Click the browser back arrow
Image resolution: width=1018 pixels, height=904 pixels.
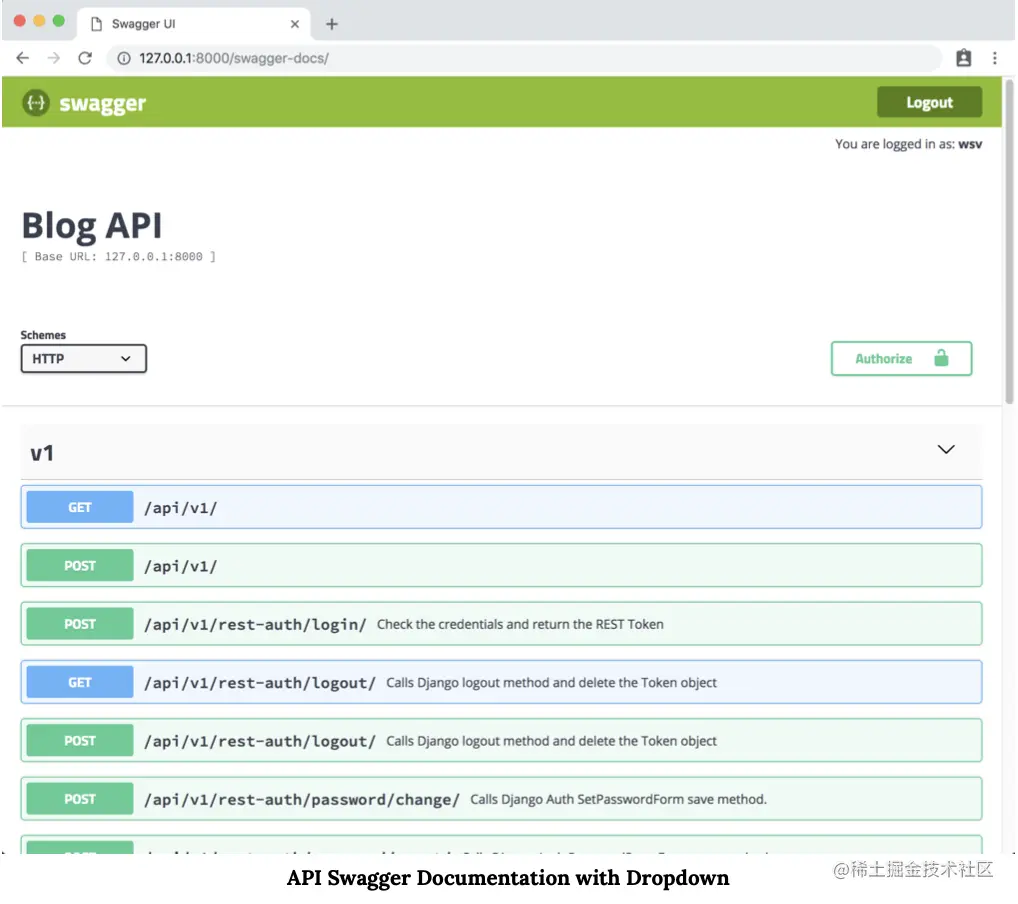23,58
